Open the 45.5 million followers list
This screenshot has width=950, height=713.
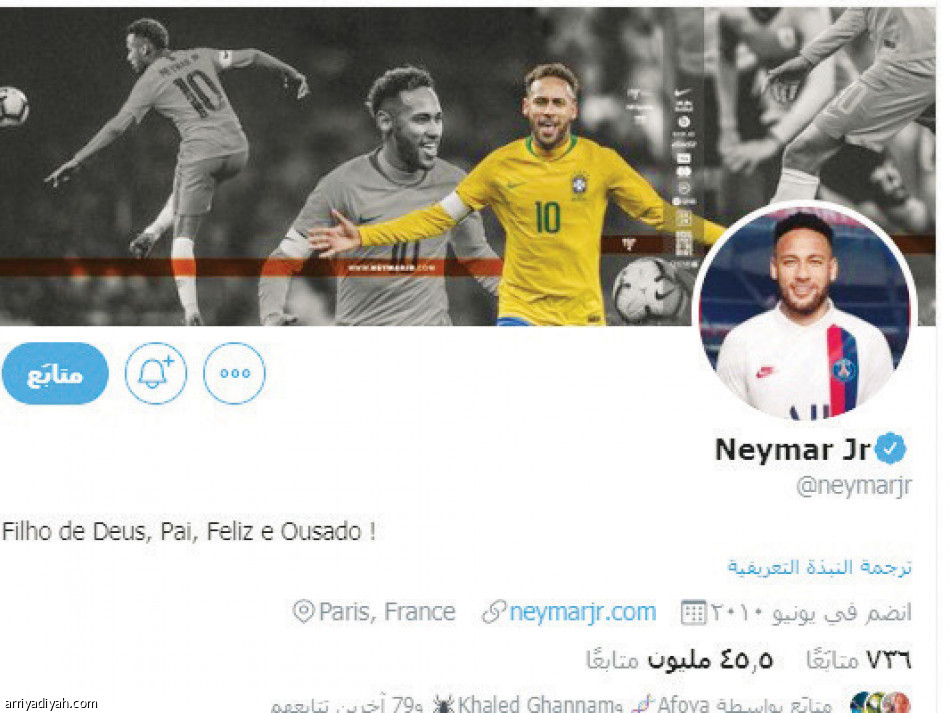[x=679, y=659]
